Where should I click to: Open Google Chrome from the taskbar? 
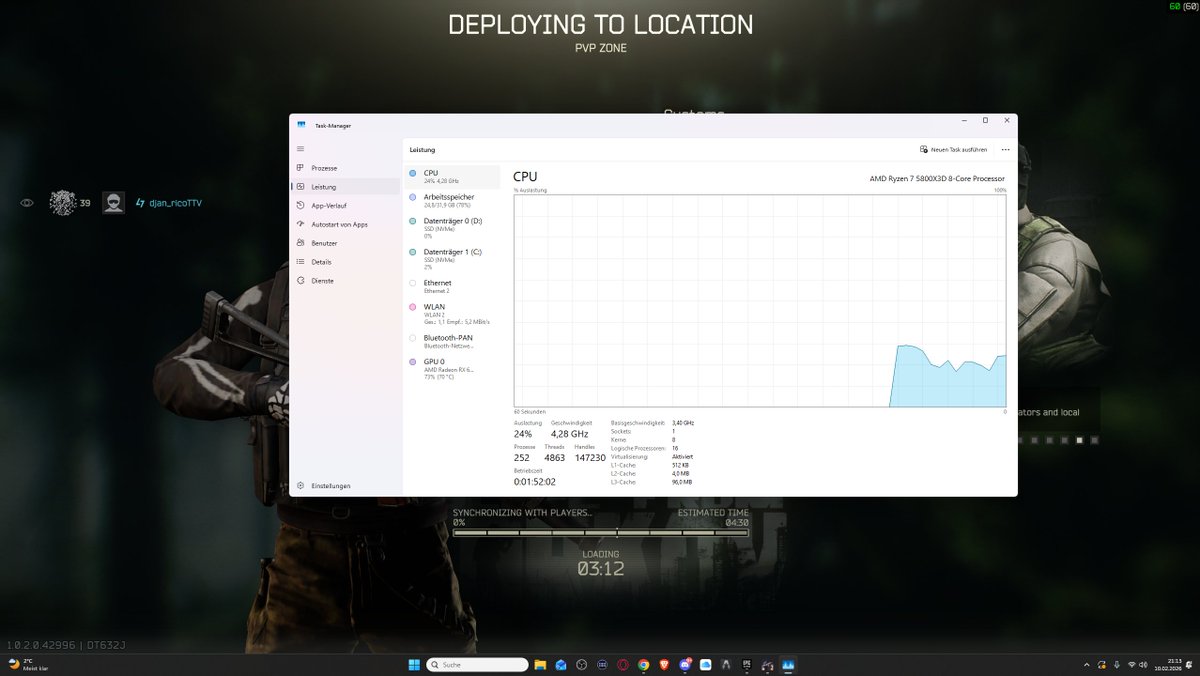click(643, 664)
